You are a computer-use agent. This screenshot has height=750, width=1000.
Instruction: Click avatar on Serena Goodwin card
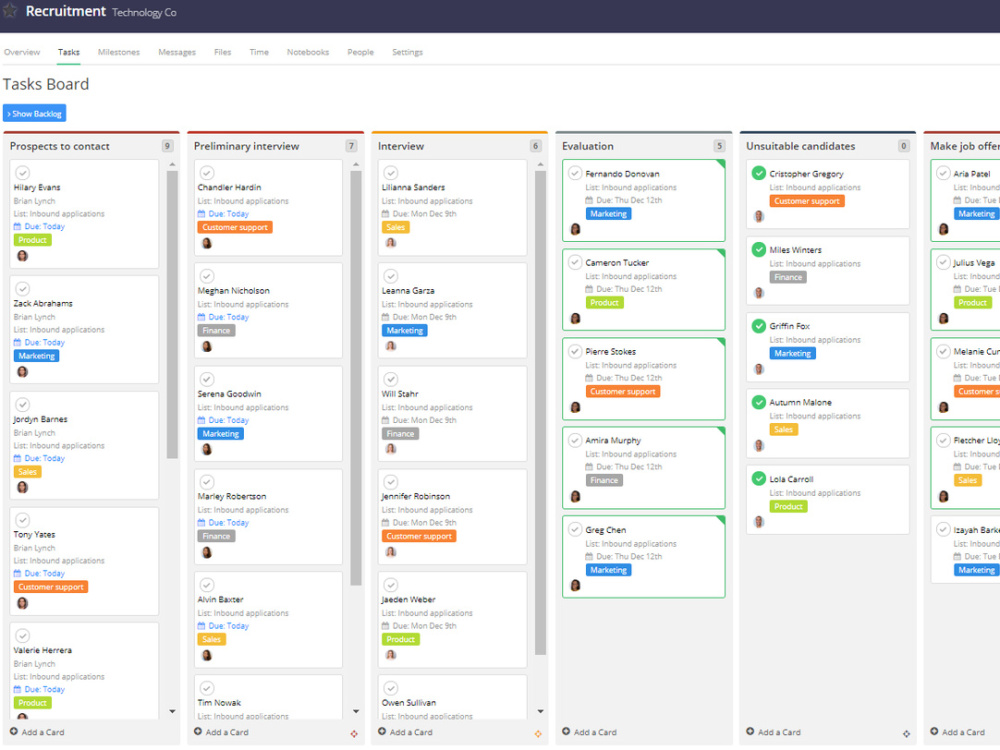pyautogui.click(x=207, y=449)
